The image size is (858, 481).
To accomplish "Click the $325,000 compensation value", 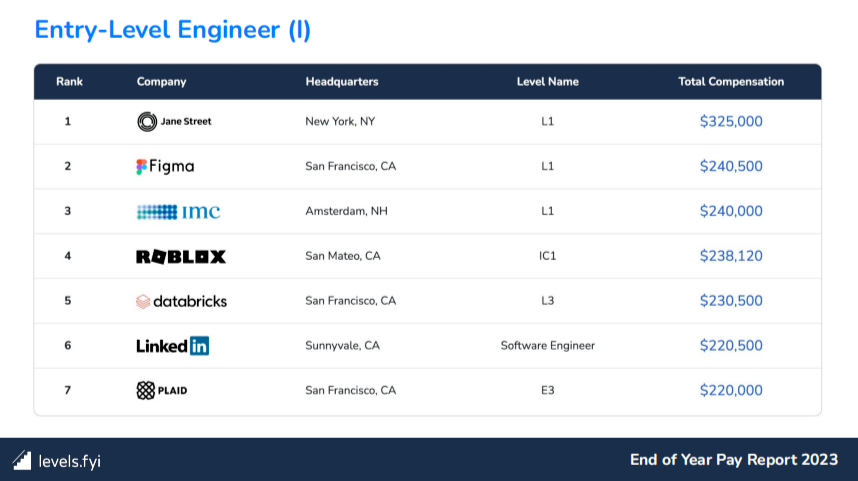I will [731, 122].
